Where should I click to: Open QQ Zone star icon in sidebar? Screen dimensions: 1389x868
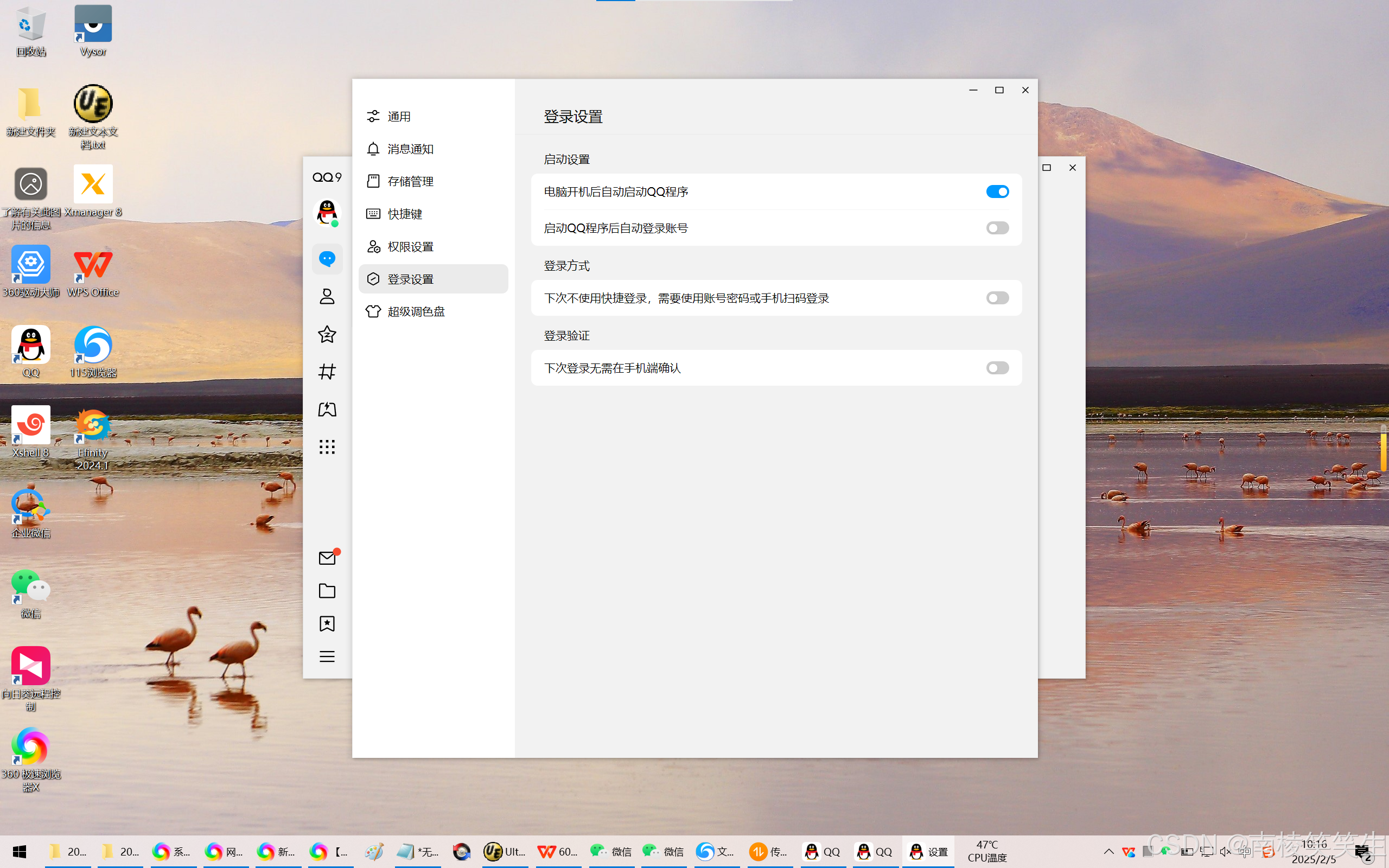pos(327,334)
